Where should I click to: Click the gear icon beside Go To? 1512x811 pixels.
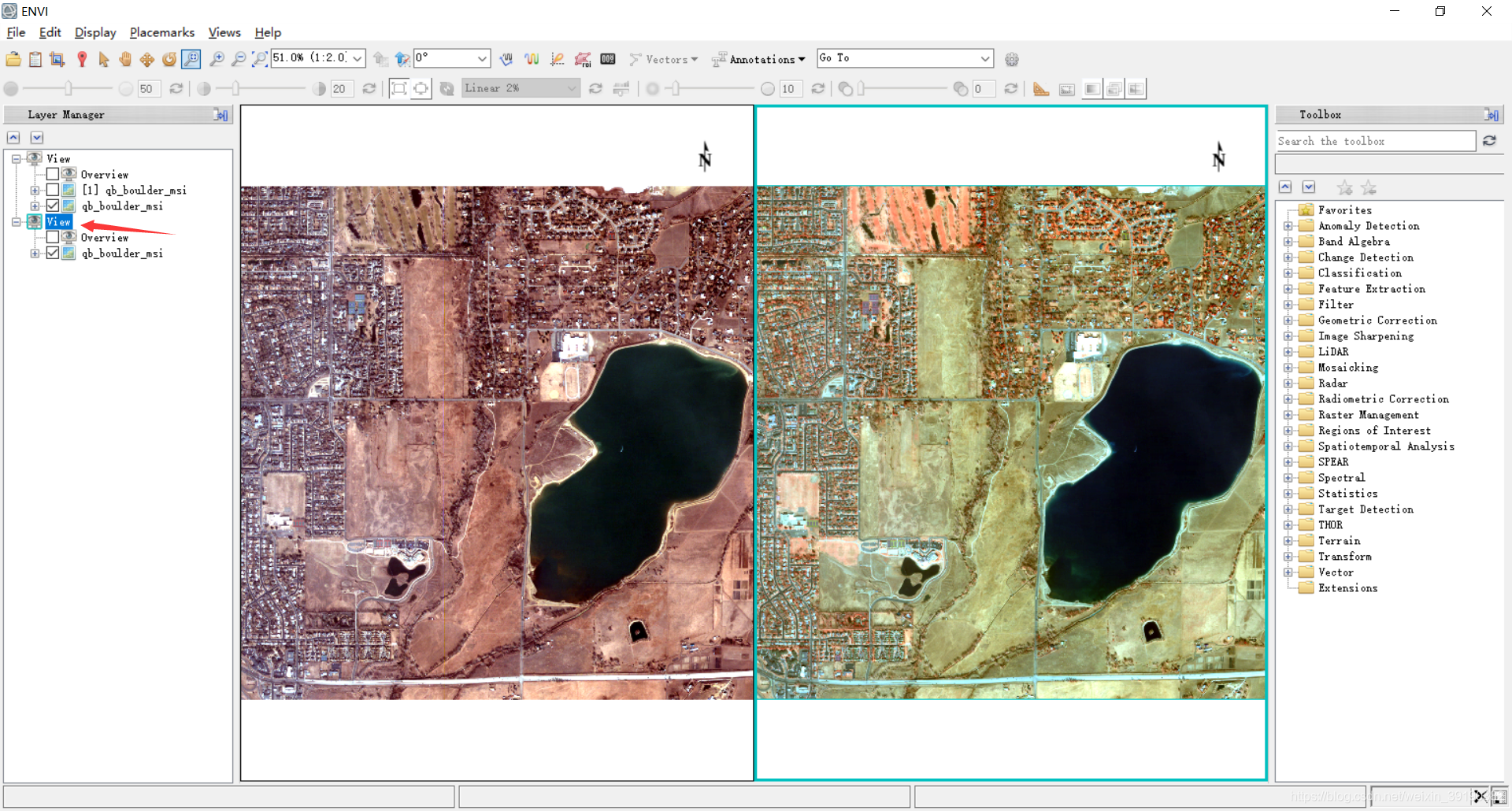1012,59
